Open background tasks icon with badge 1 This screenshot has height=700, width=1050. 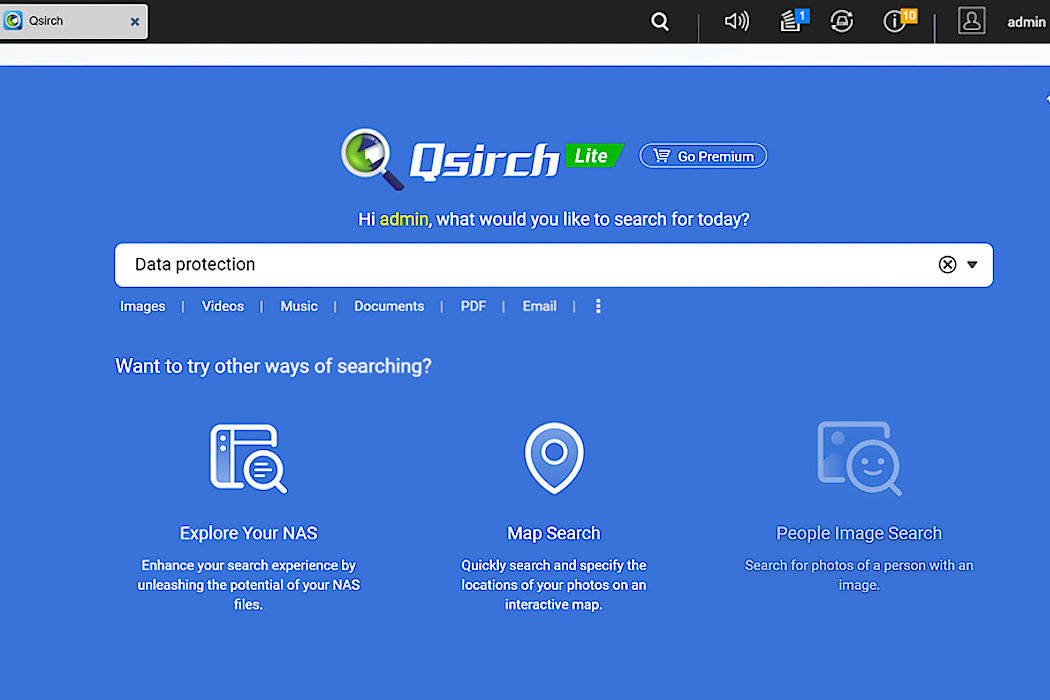click(791, 21)
